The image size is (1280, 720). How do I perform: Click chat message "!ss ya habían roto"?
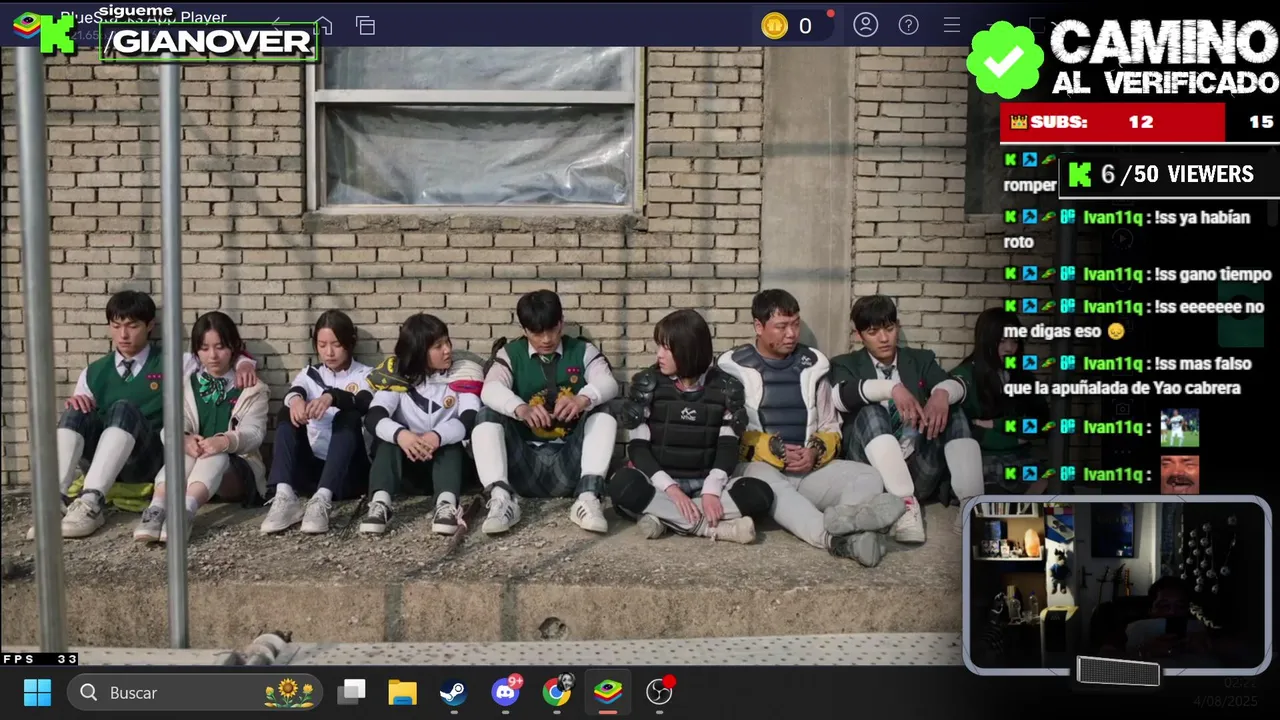pos(1127,229)
